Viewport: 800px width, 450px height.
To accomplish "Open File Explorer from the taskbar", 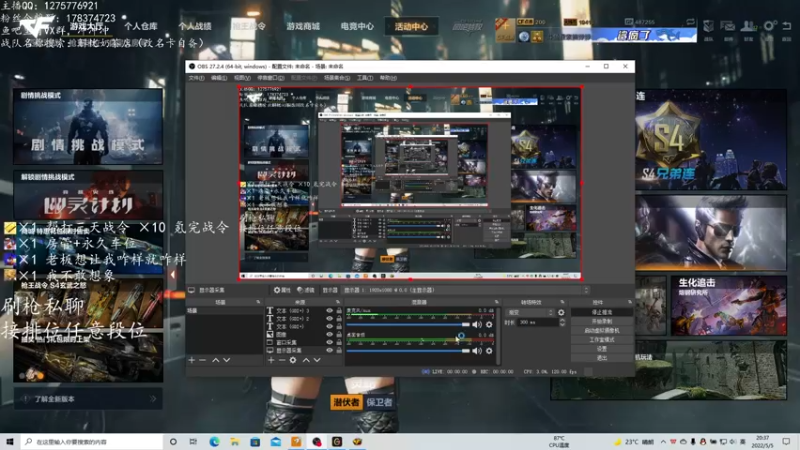I will pos(235,442).
